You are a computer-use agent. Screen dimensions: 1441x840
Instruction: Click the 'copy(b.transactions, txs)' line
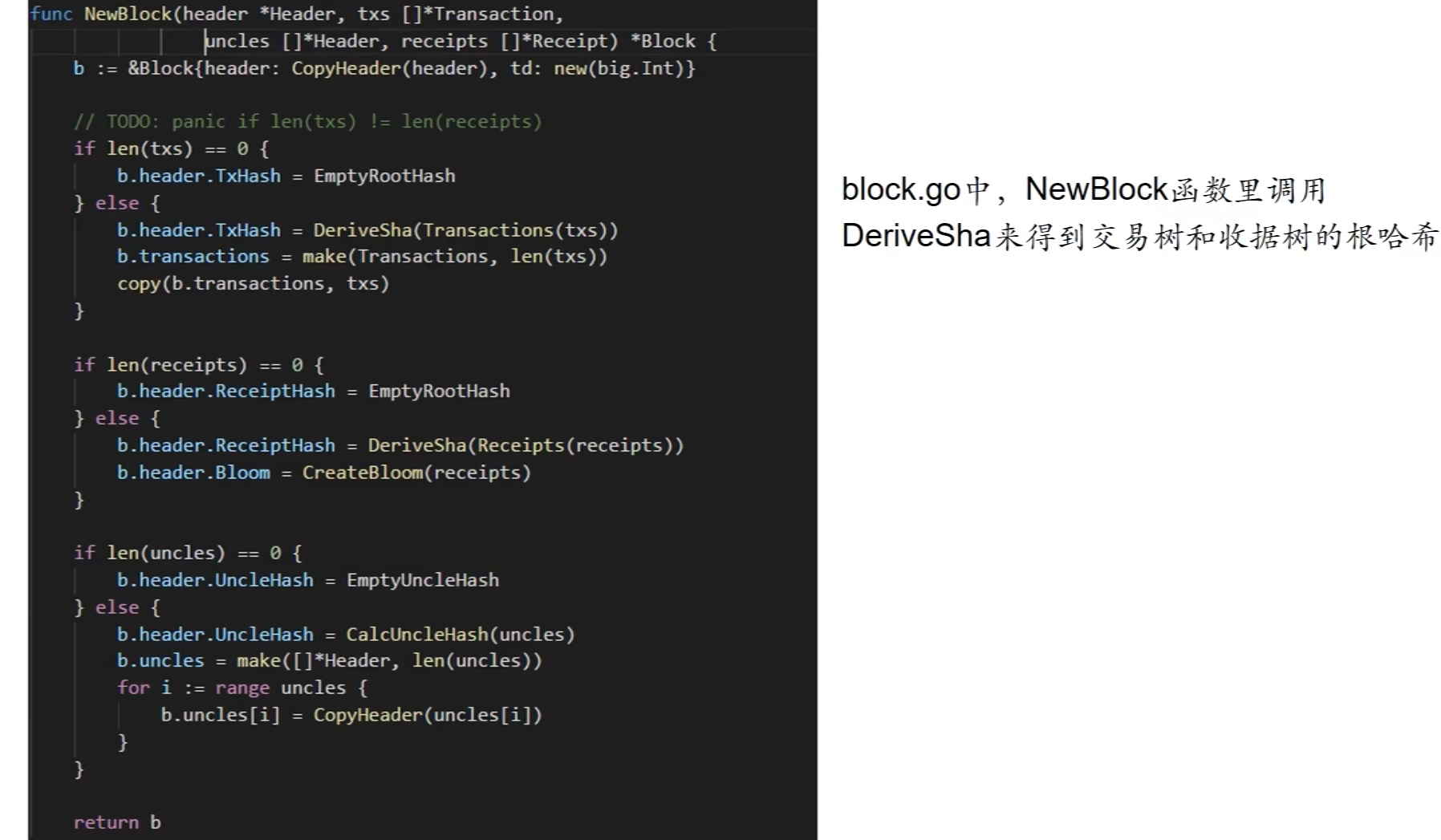click(x=254, y=284)
